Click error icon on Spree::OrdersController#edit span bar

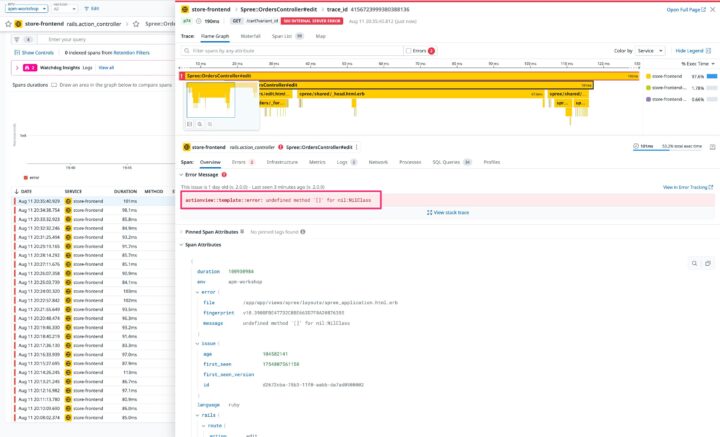pyautogui.click(x=182, y=76)
